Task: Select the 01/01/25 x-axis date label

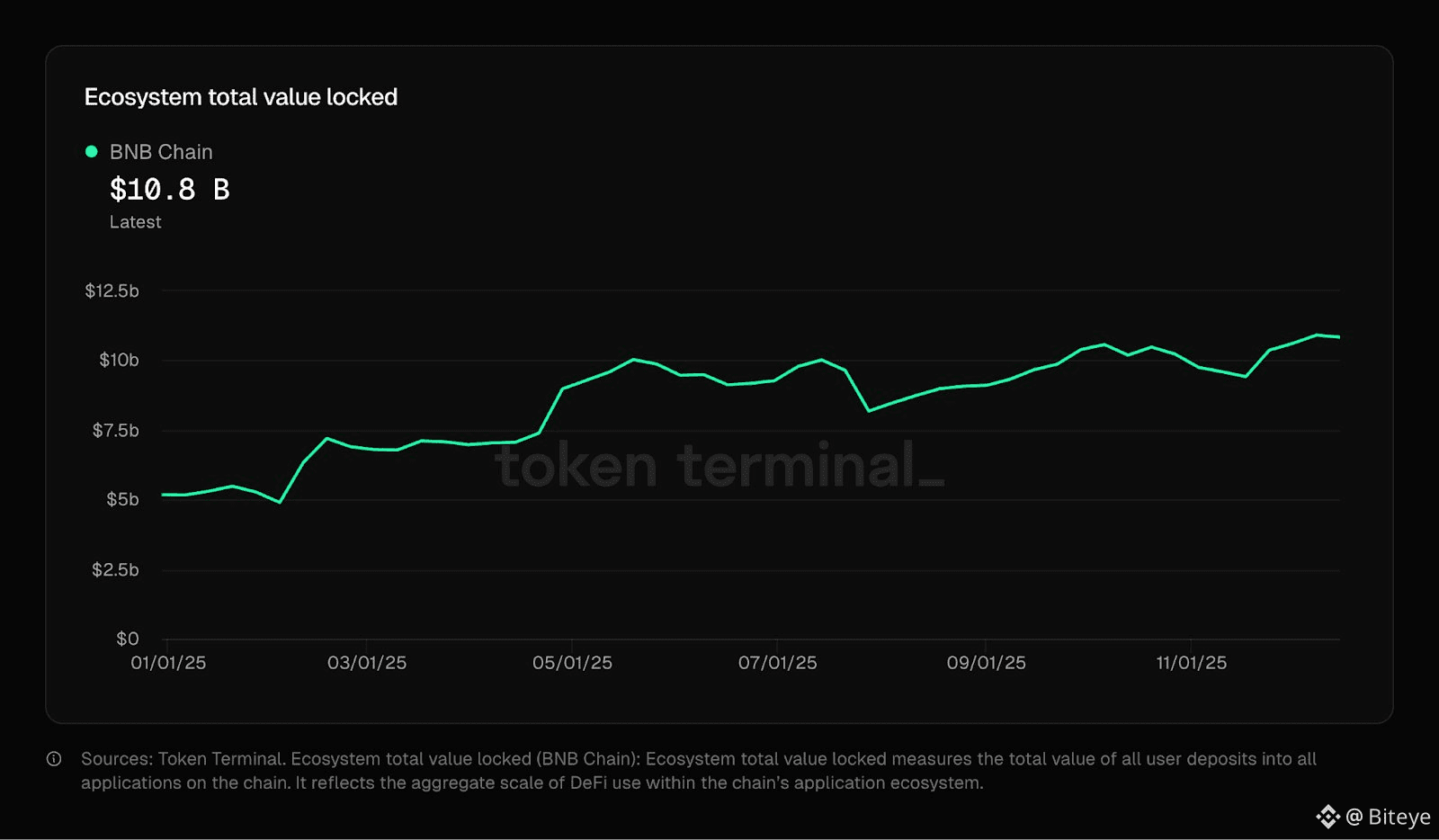Action: click(x=168, y=663)
